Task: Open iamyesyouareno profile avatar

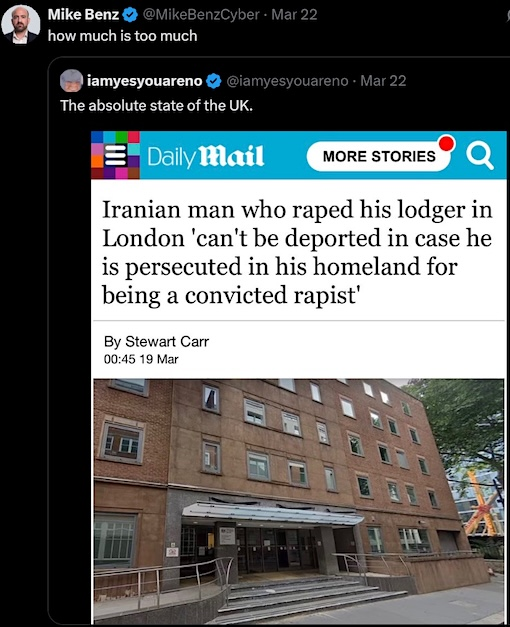Action: [x=71, y=81]
